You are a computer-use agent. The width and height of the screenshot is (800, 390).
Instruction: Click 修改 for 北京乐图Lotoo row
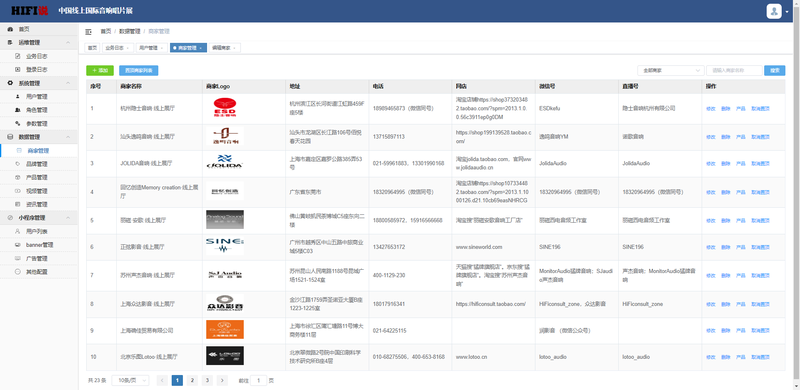[x=710, y=357]
